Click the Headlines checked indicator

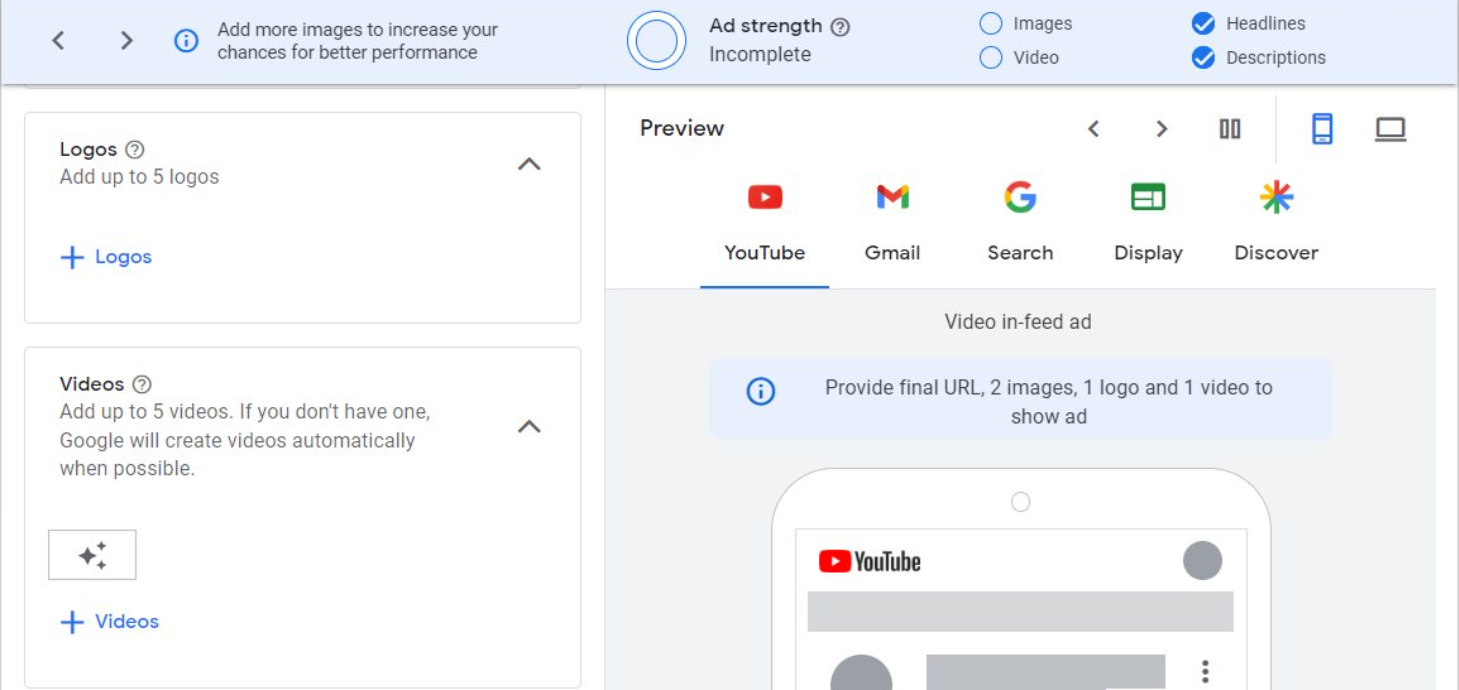[x=1203, y=24]
